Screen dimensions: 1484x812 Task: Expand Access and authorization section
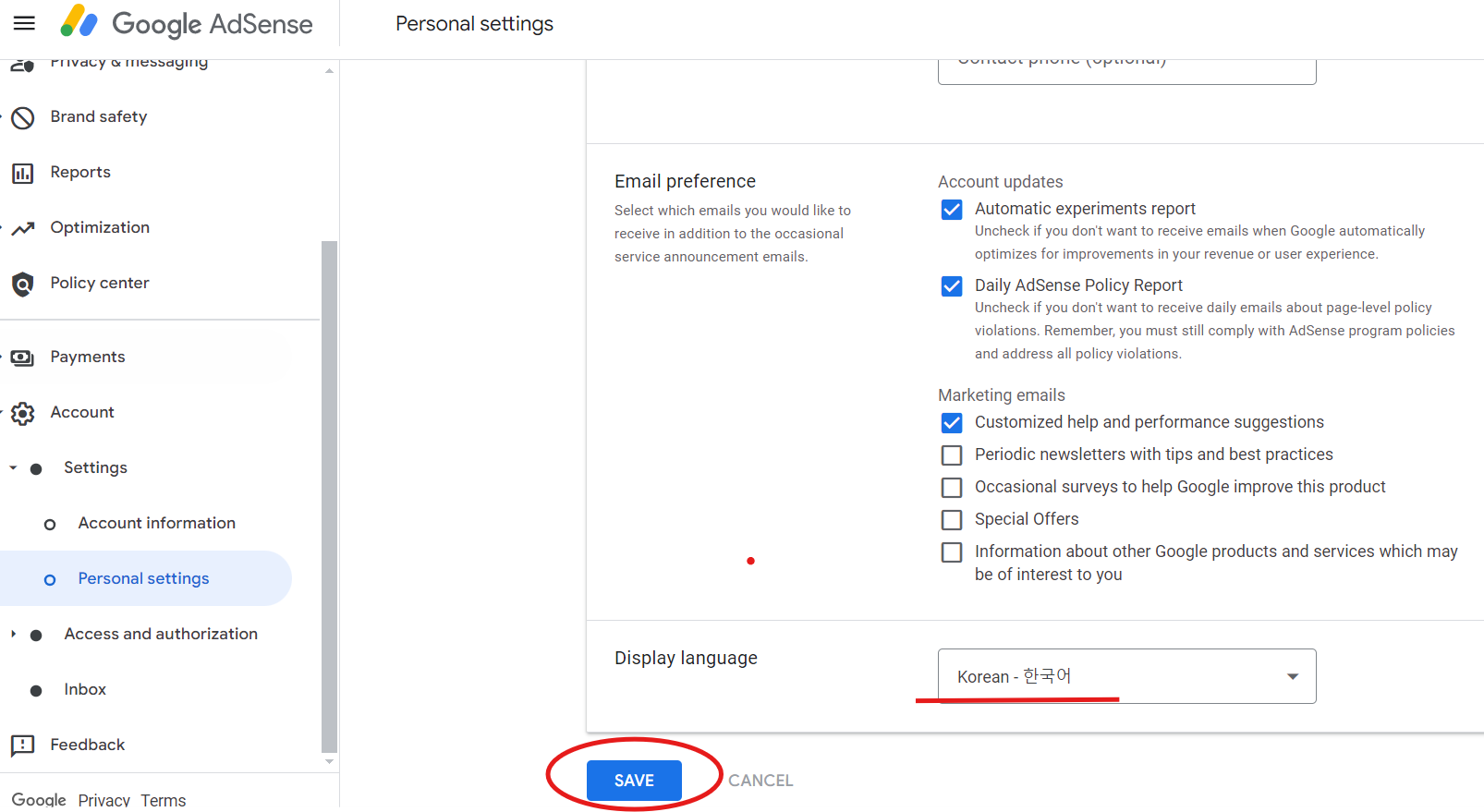click(13, 634)
